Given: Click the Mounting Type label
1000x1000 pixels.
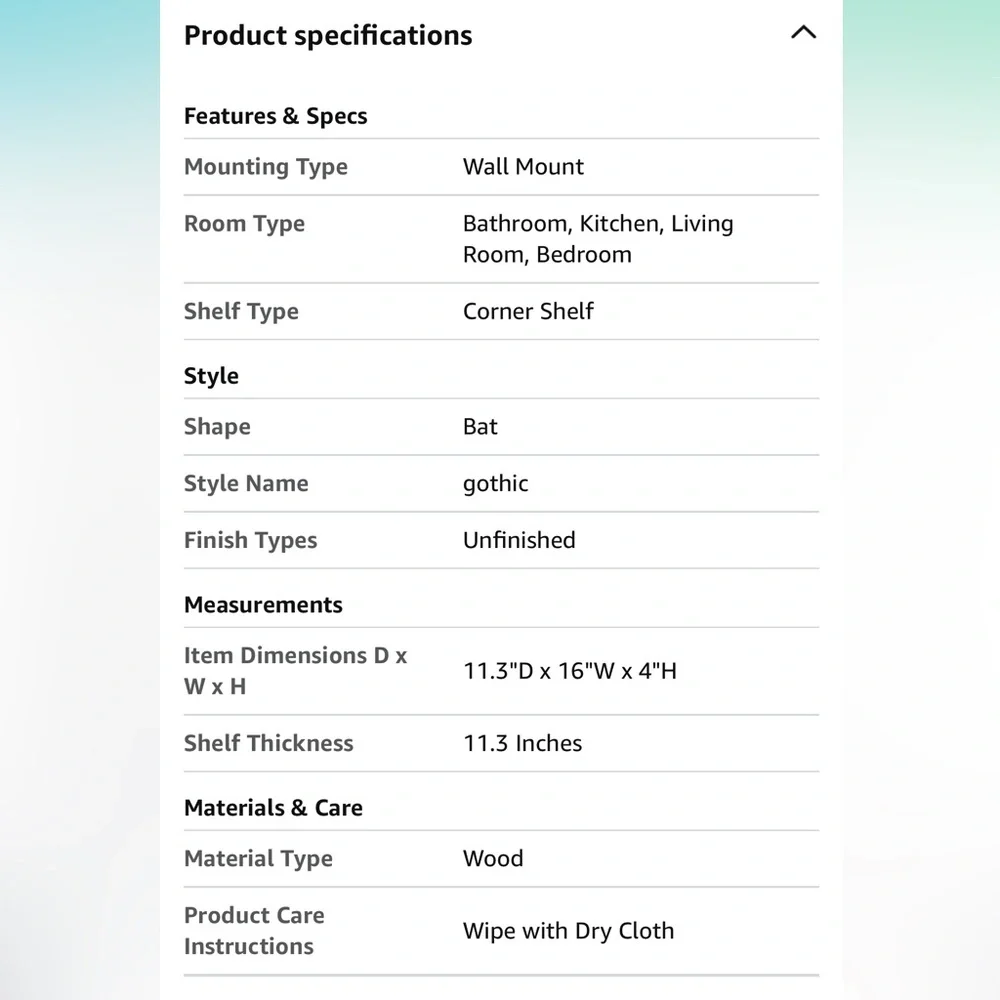Looking at the screenshot, I should (x=266, y=167).
